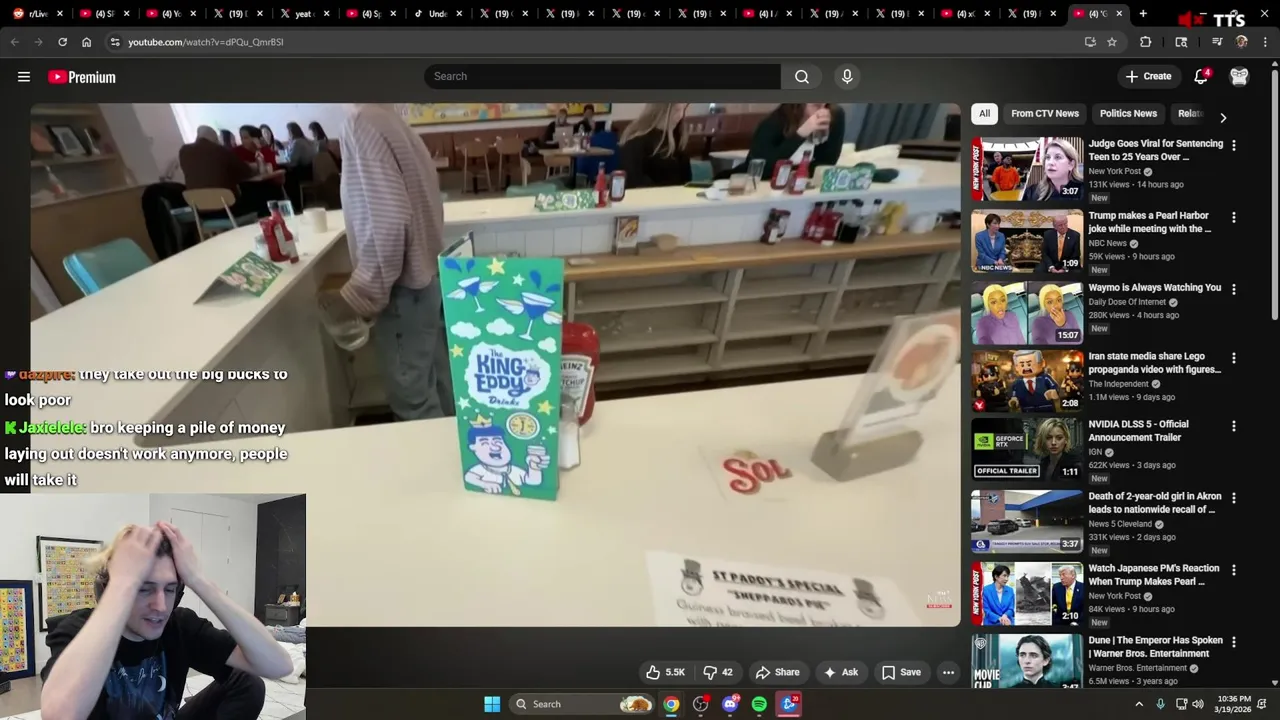Click the Windows taskbar Search box
Screen dimensions: 1280x720
(x=583, y=704)
